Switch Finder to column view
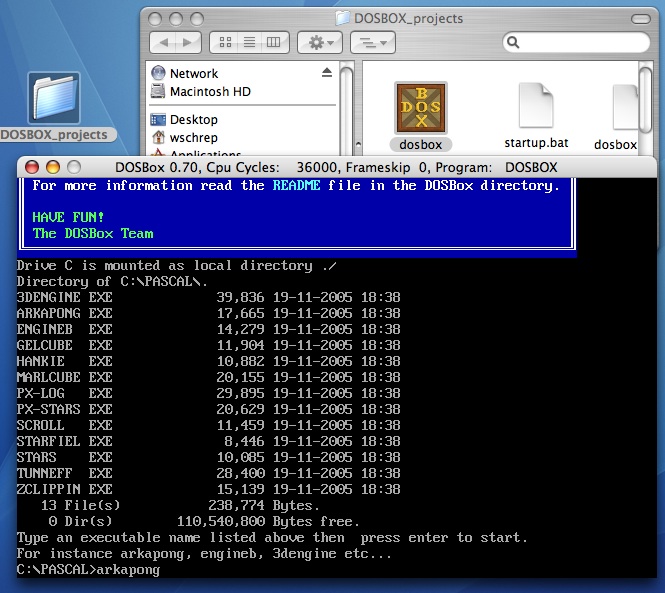Image resolution: width=665 pixels, height=593 pixels. [274, 42]
